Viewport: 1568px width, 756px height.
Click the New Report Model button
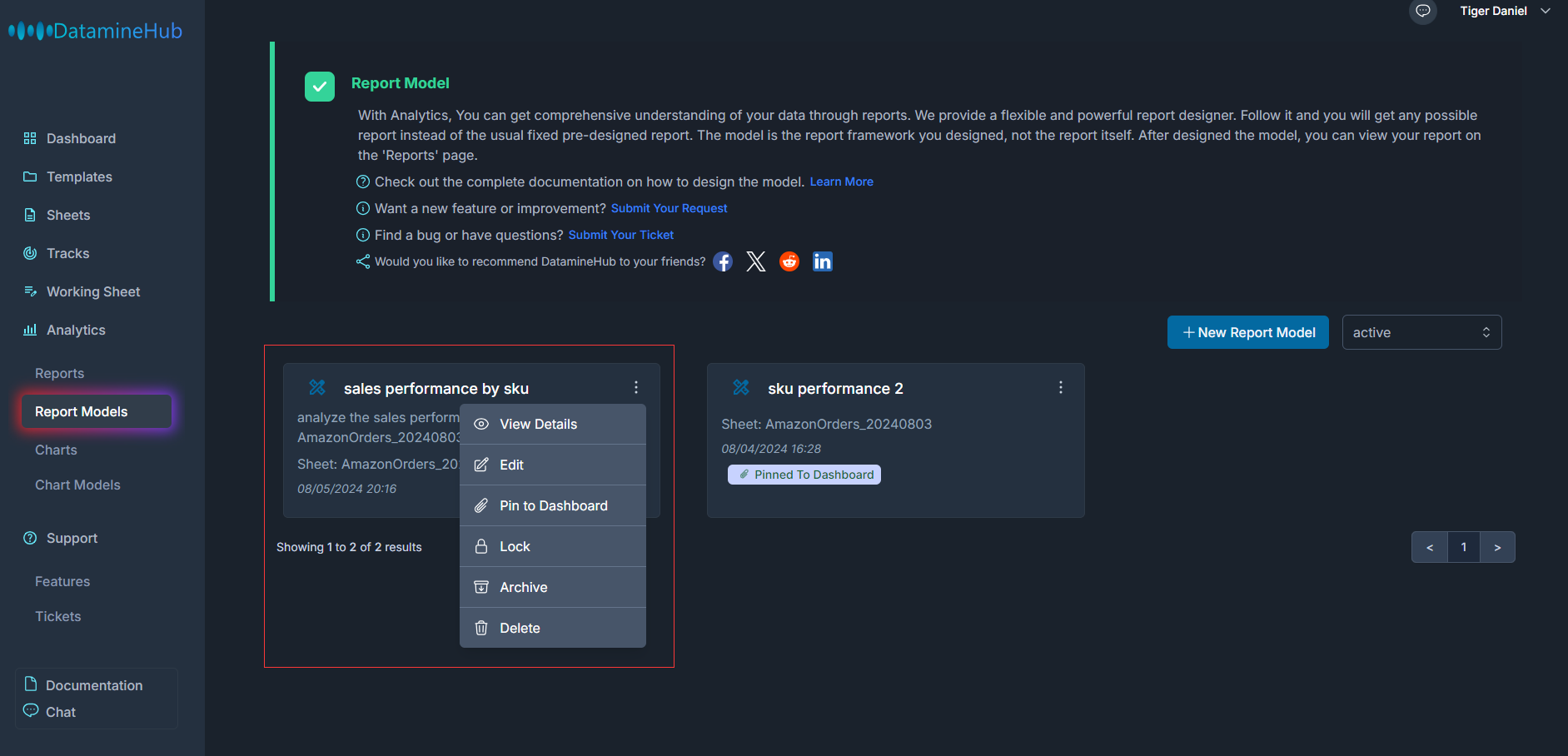coord(1247,332)
